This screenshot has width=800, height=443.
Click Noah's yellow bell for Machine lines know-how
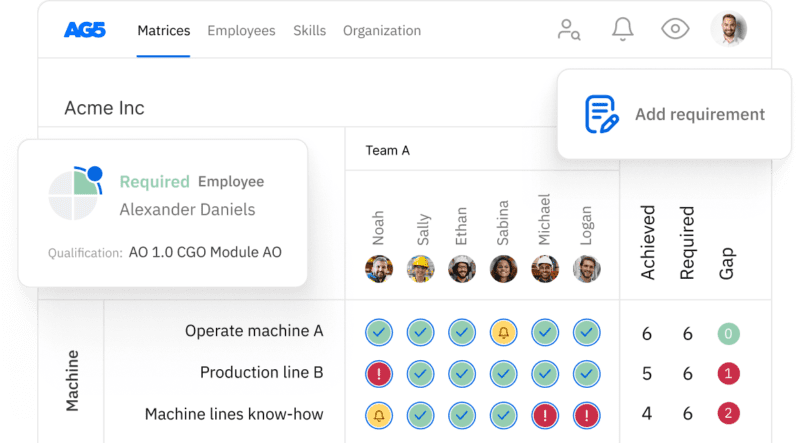tap(378, 414)
